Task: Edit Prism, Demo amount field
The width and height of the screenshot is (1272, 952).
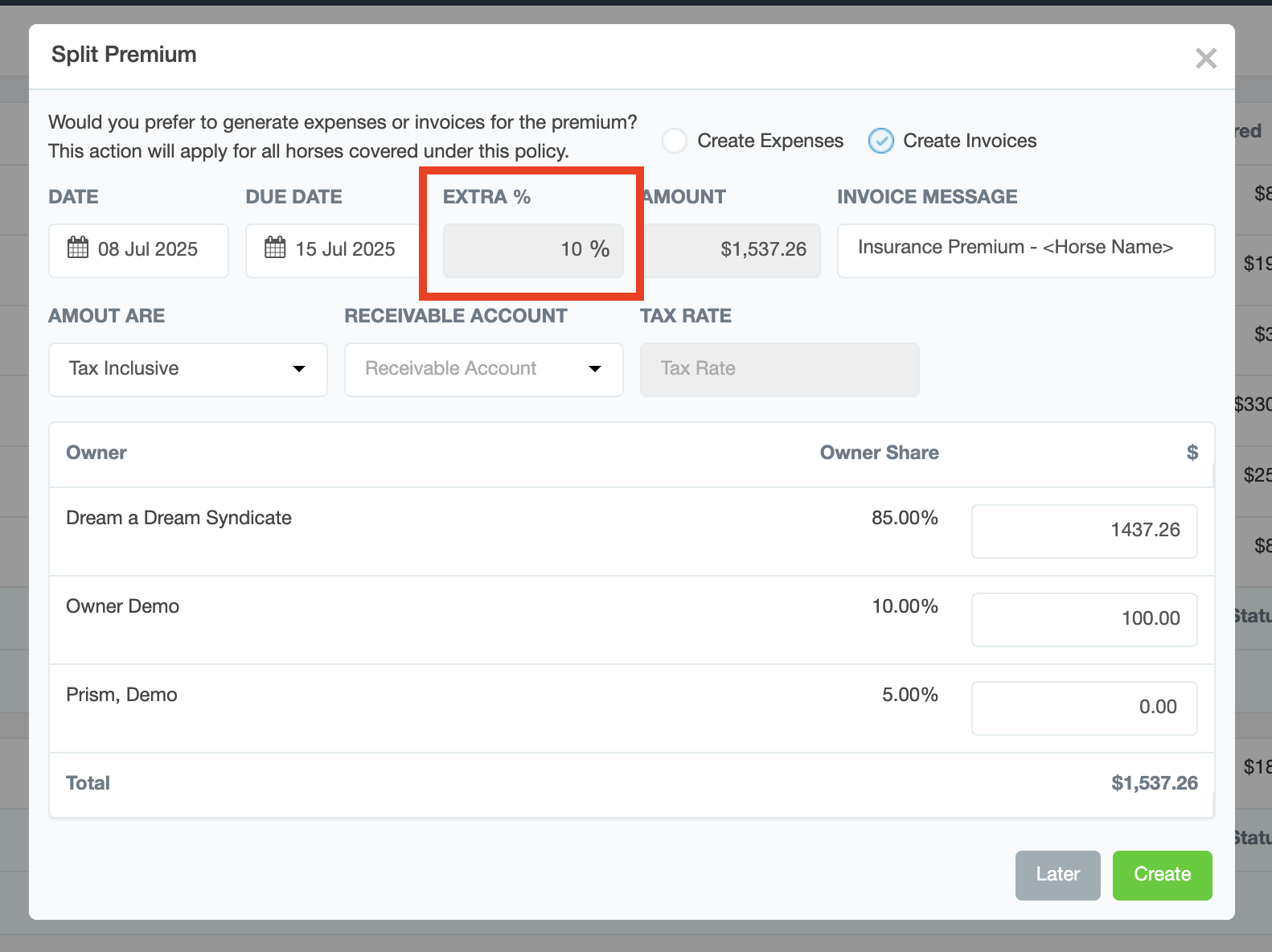Action: click(x=1083, y=708)
